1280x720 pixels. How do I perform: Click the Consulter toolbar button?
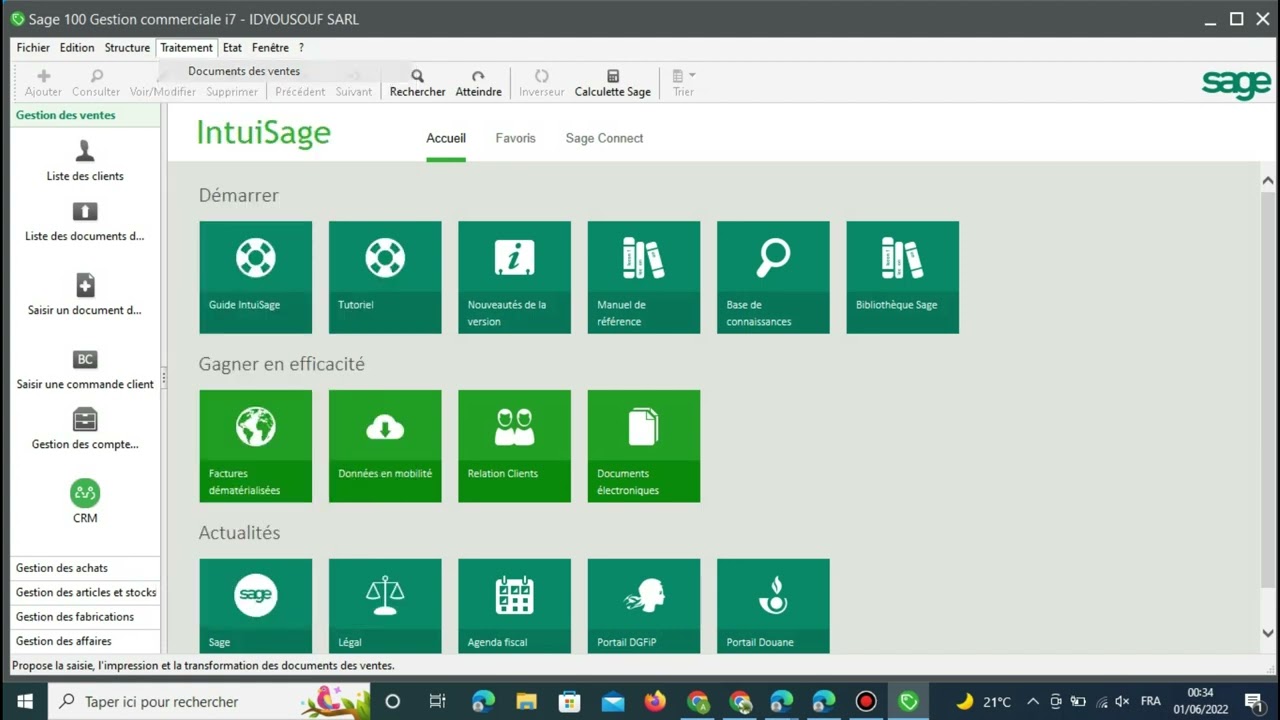pos(96,83)
